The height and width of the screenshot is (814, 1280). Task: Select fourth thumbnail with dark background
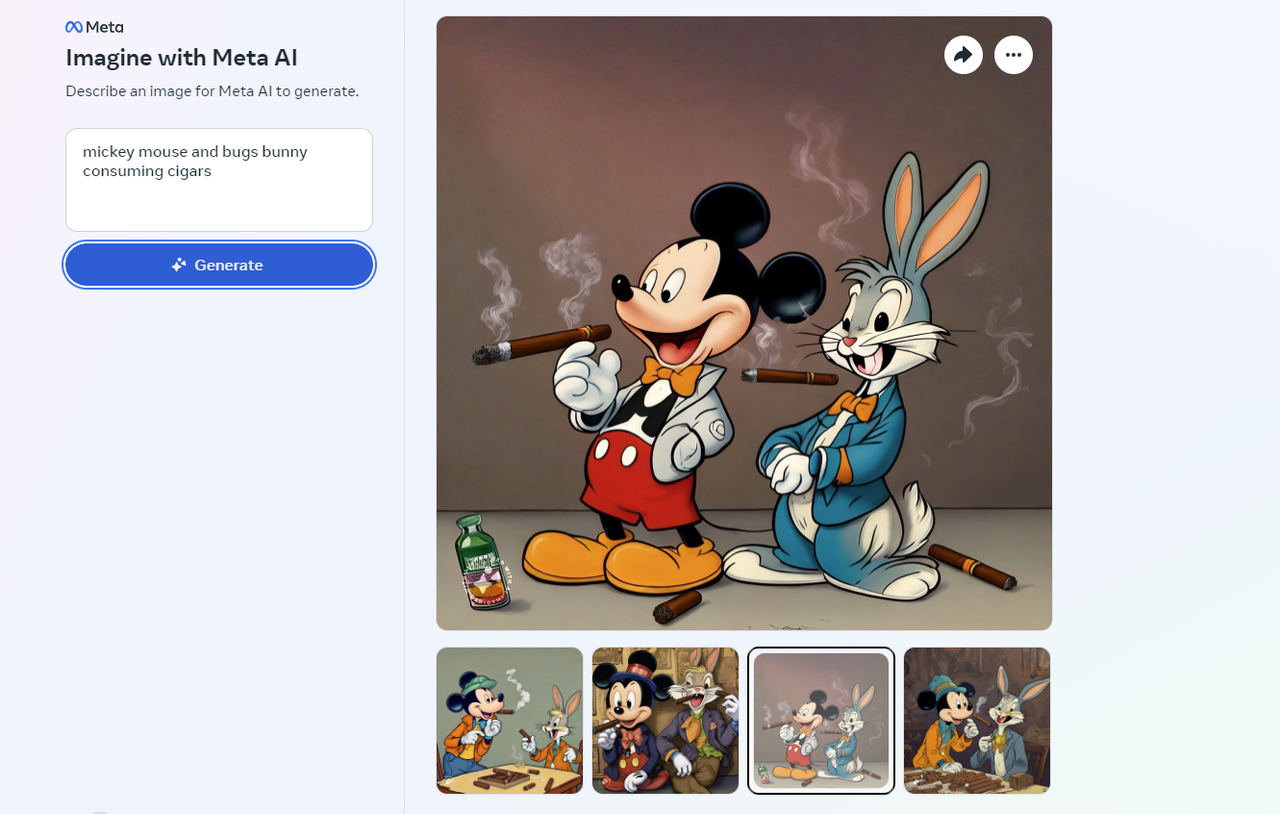tap(977, 720)
